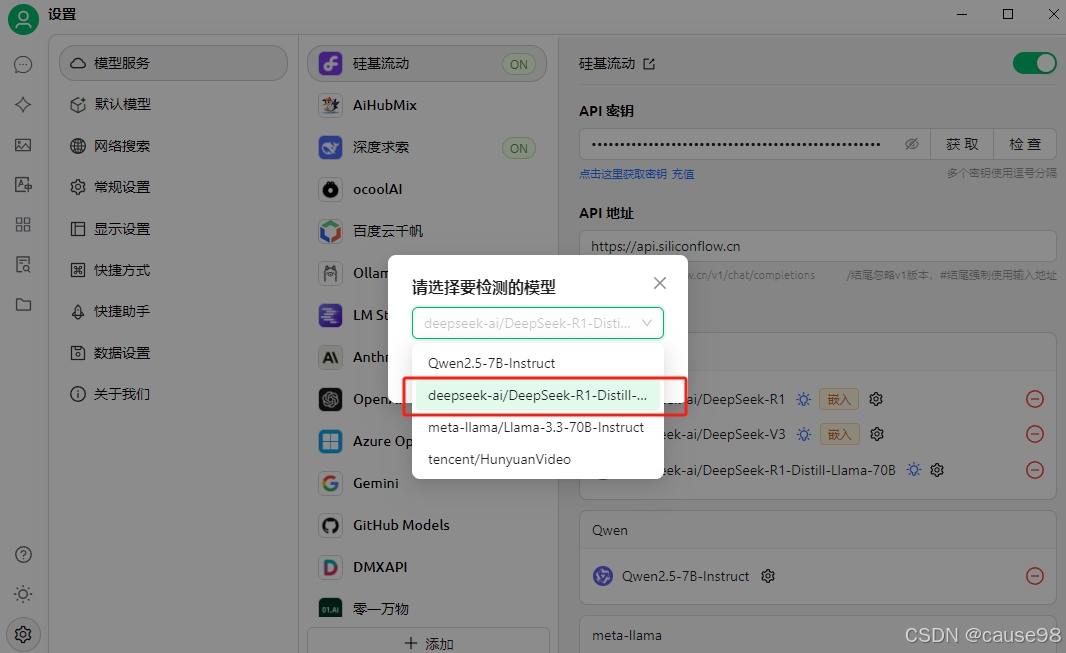The image size is (1066, 653).
Task: Open 网络搜索 settings section
Action: [173, 146]
